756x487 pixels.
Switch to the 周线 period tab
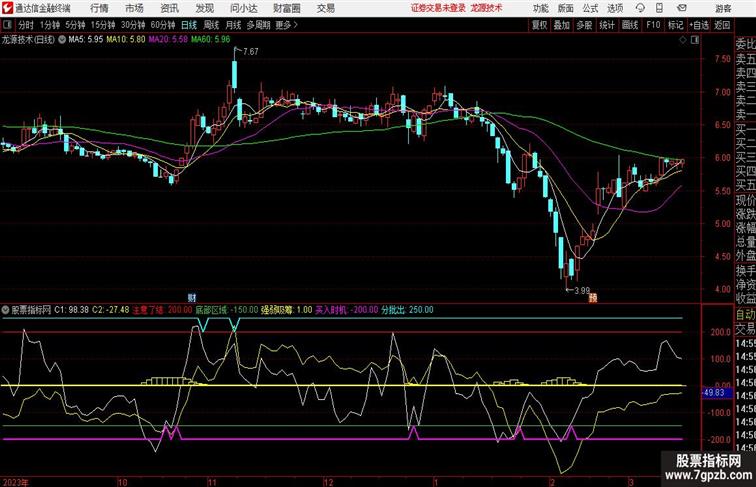(211, 25)
